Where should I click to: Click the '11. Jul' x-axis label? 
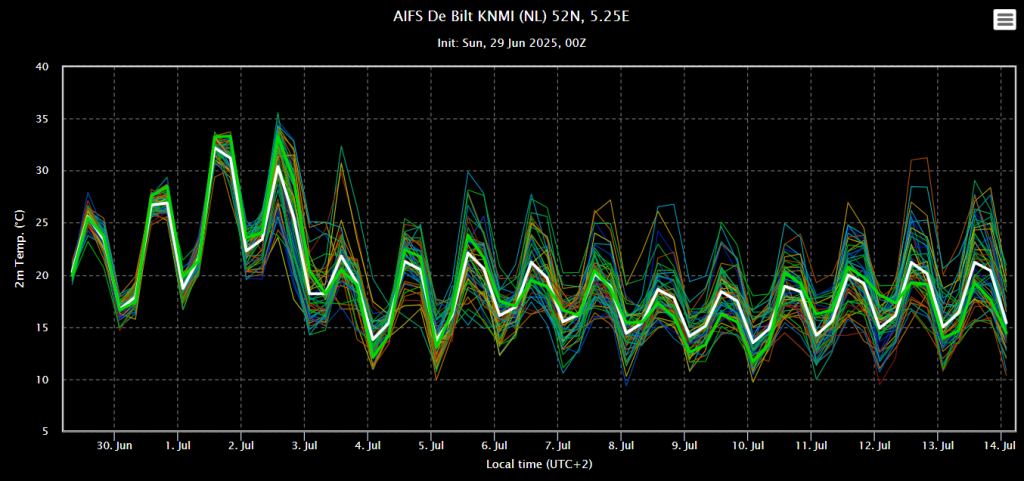click(x=811, y=446)
